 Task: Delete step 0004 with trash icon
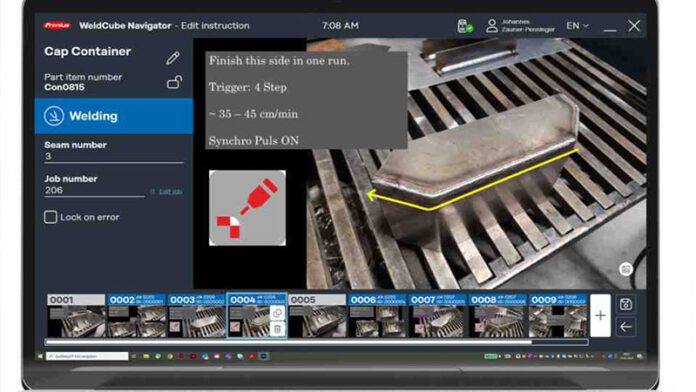click(277, 329)
